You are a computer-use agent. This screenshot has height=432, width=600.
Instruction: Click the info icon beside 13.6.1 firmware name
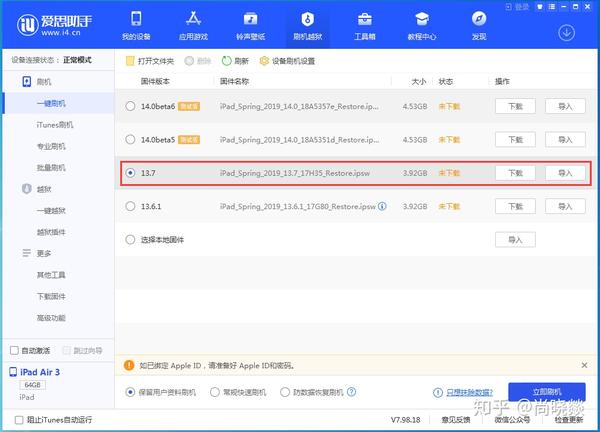coord(382,206)
